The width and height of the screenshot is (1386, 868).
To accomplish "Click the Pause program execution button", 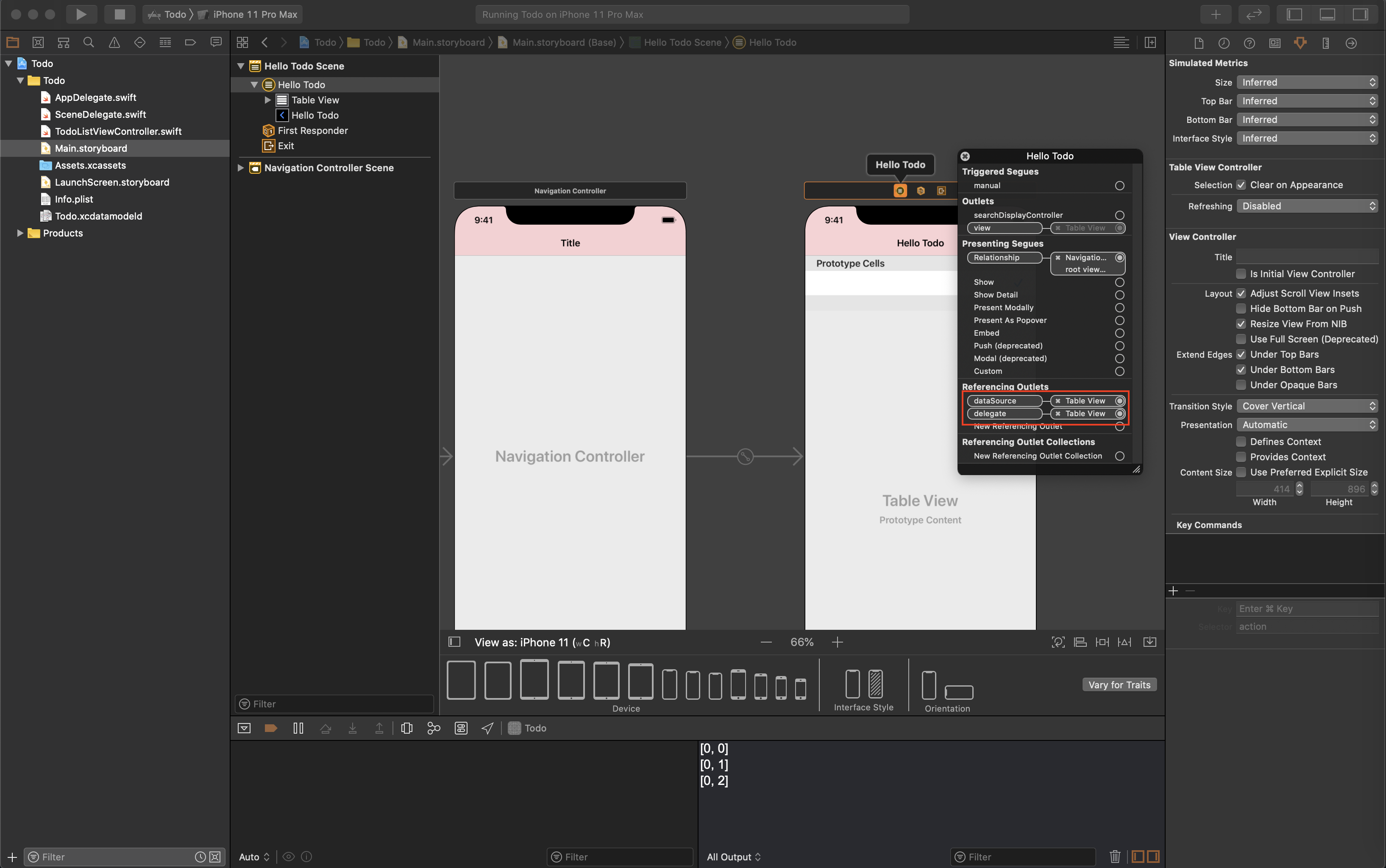I will [298, 728].
